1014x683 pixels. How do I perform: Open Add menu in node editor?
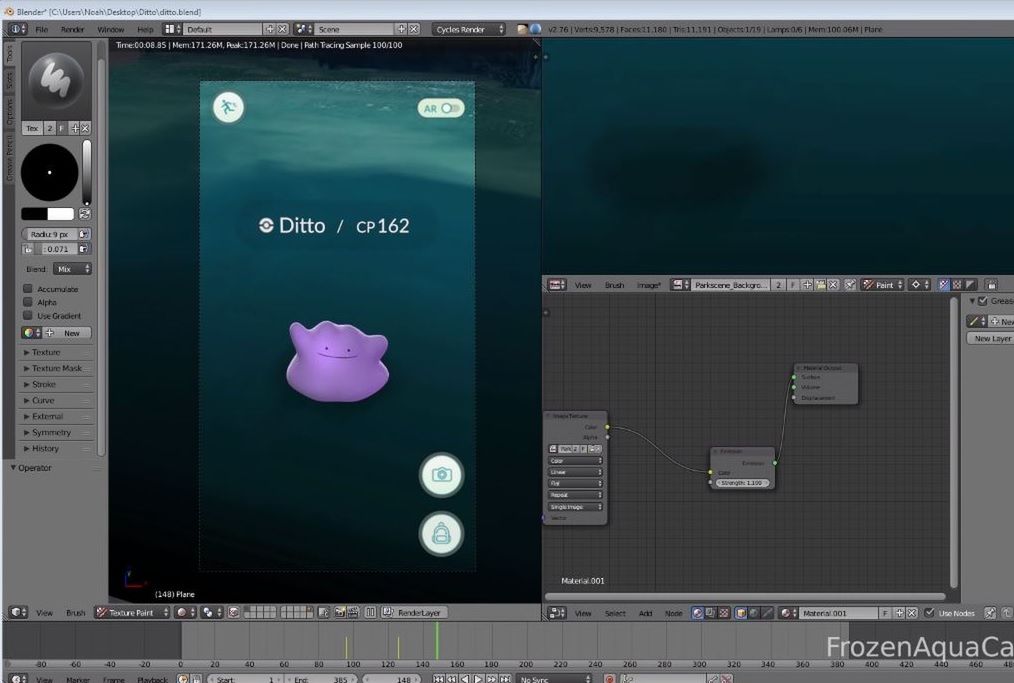tap(645, 613)
